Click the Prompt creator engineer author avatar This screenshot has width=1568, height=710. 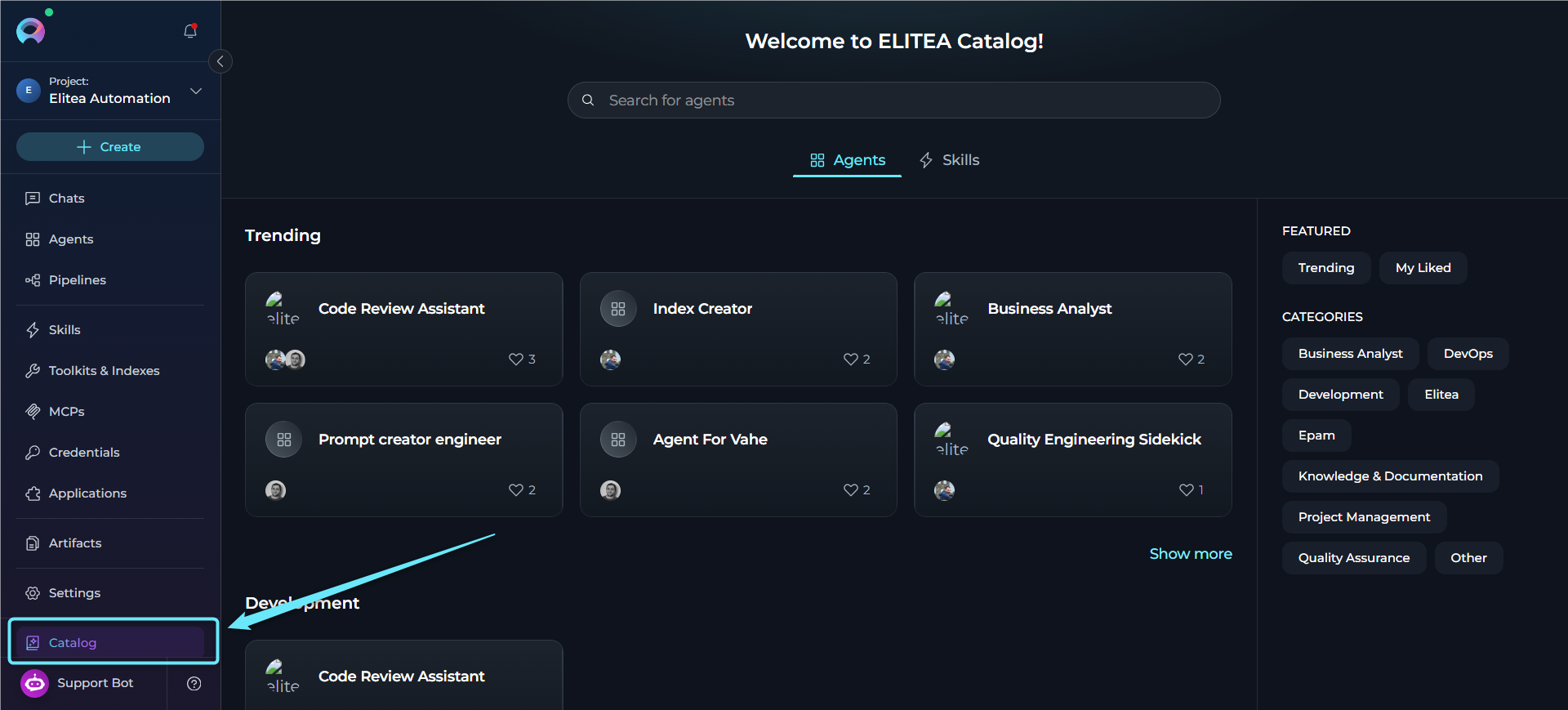tap(276, 490)
